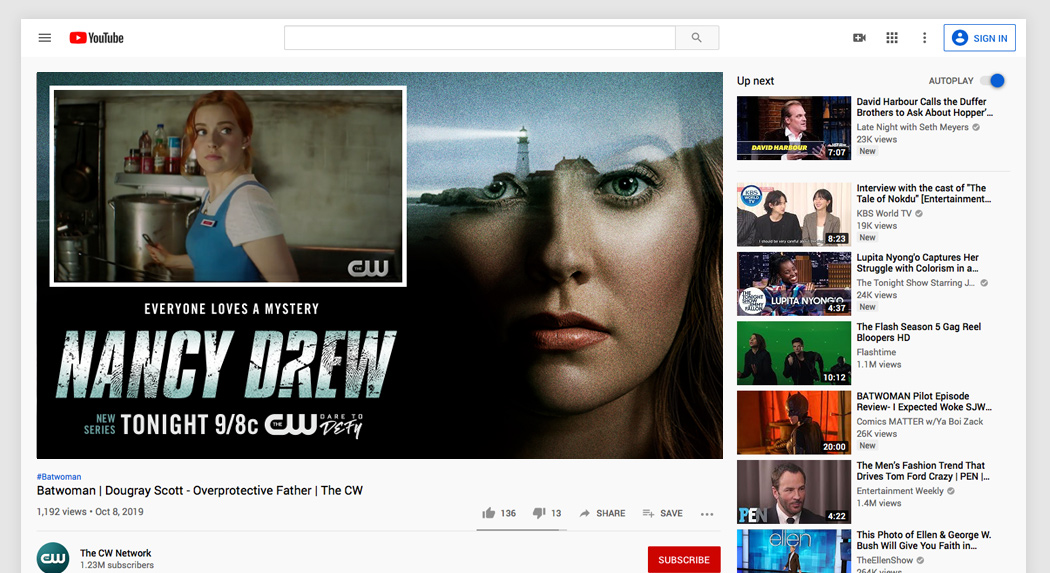Click 'KBS World TV' channel name
This screenshot has height=573, width=1050.
[884, 214]
